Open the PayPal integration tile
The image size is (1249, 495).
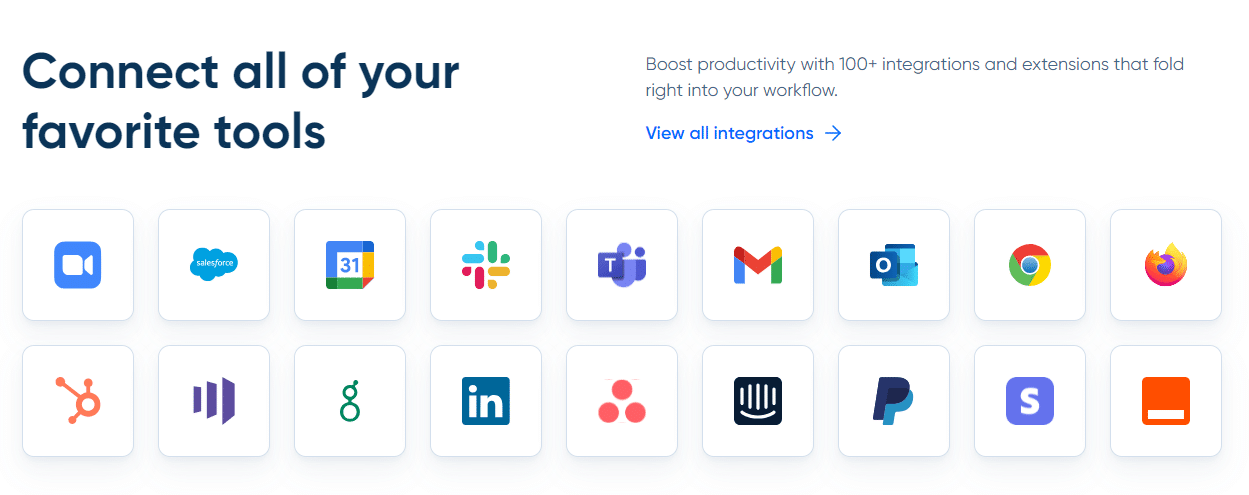[894, 401]
